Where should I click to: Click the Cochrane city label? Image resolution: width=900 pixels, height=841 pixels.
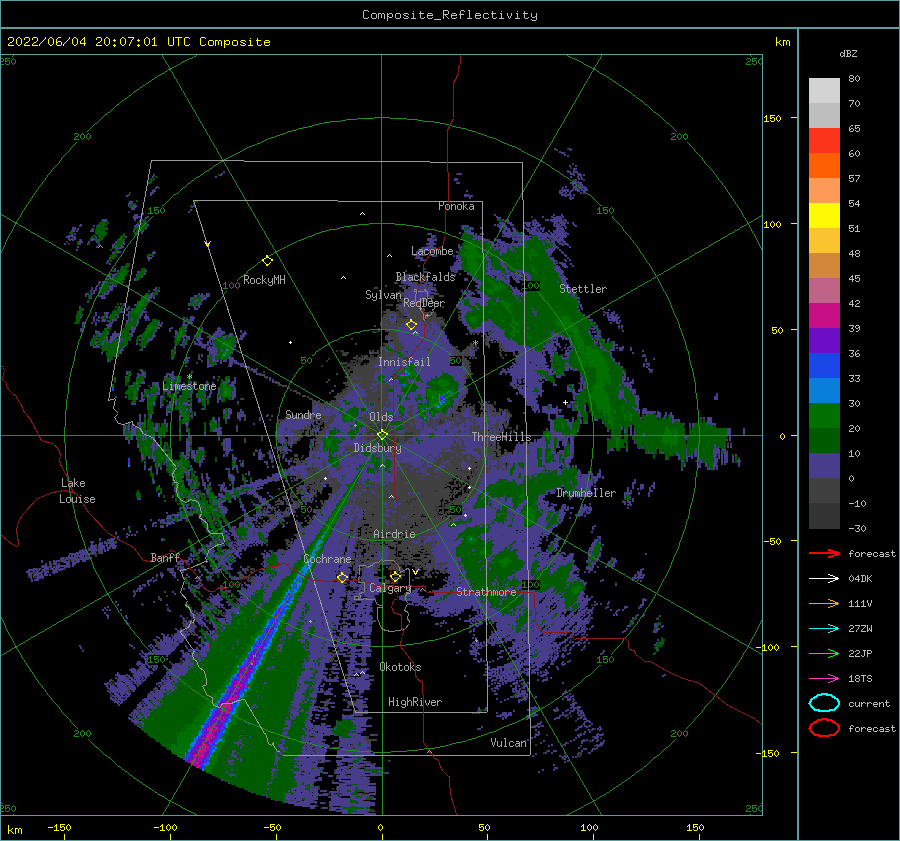[327, 559]
